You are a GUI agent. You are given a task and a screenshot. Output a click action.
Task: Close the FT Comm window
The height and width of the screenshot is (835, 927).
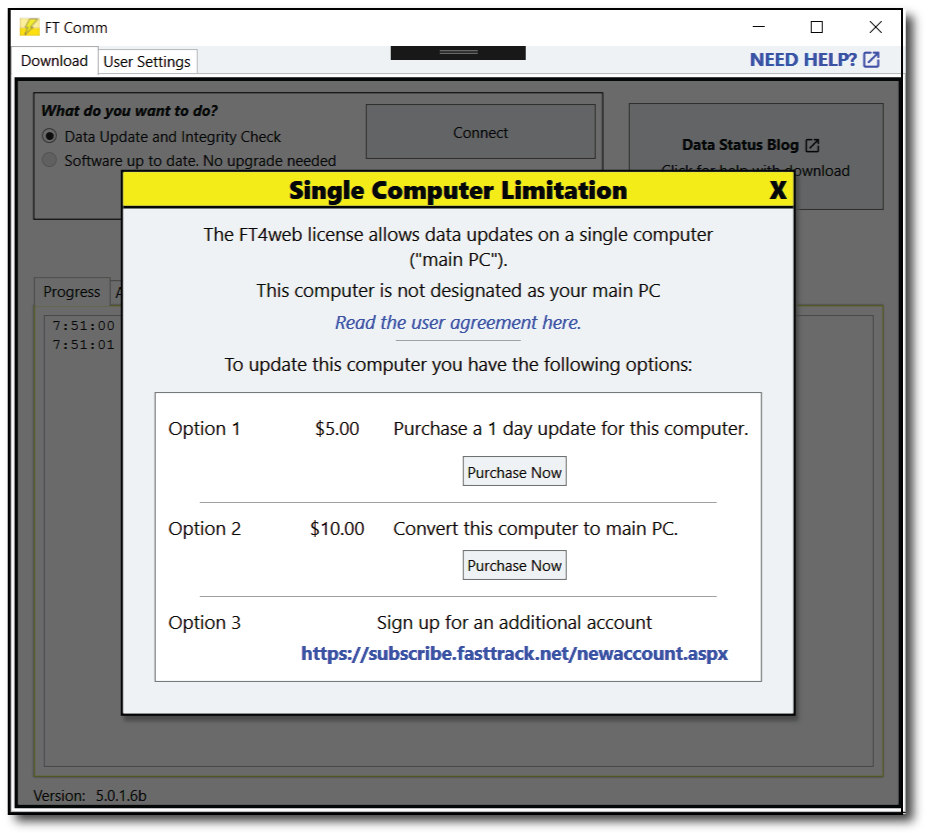(876, 27)
